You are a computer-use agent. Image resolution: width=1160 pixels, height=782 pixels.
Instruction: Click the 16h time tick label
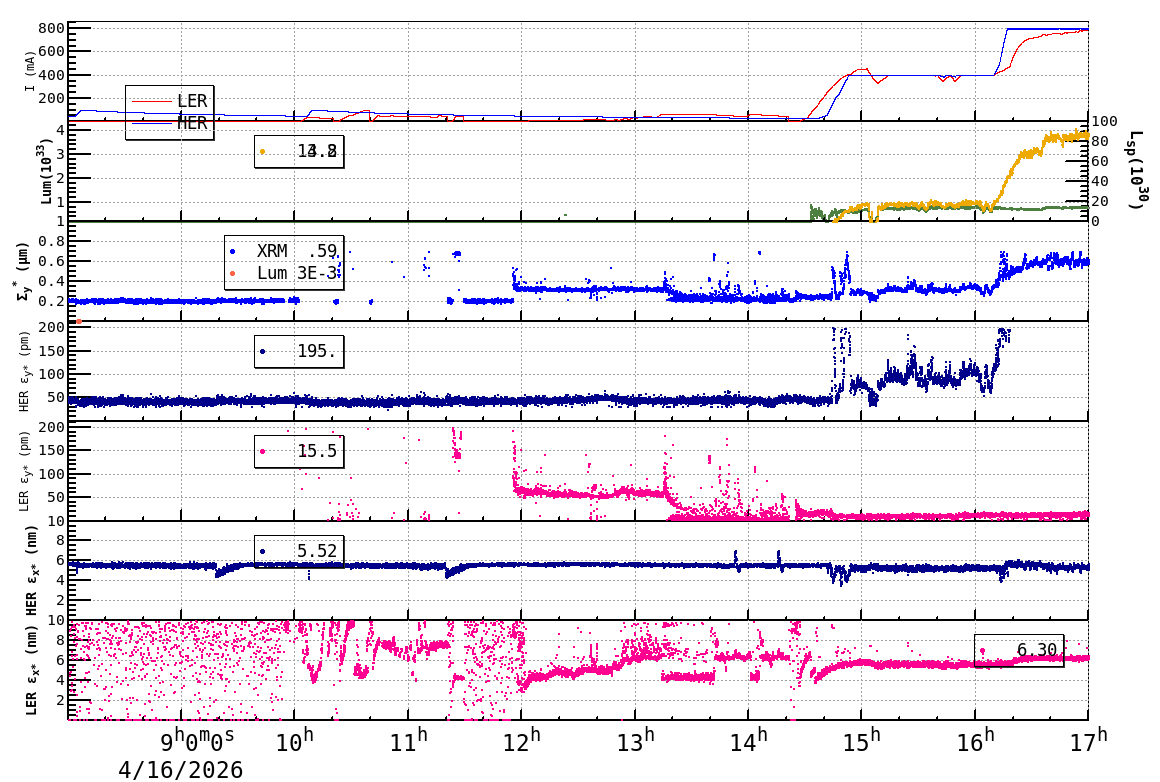(974, 740)
